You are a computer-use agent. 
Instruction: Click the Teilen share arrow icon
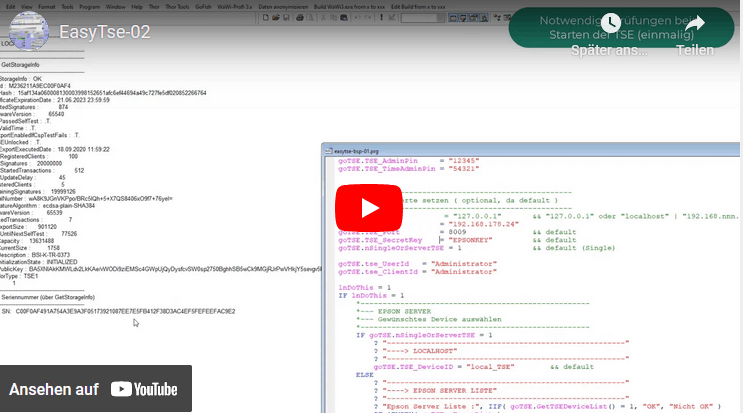[695, 23]
